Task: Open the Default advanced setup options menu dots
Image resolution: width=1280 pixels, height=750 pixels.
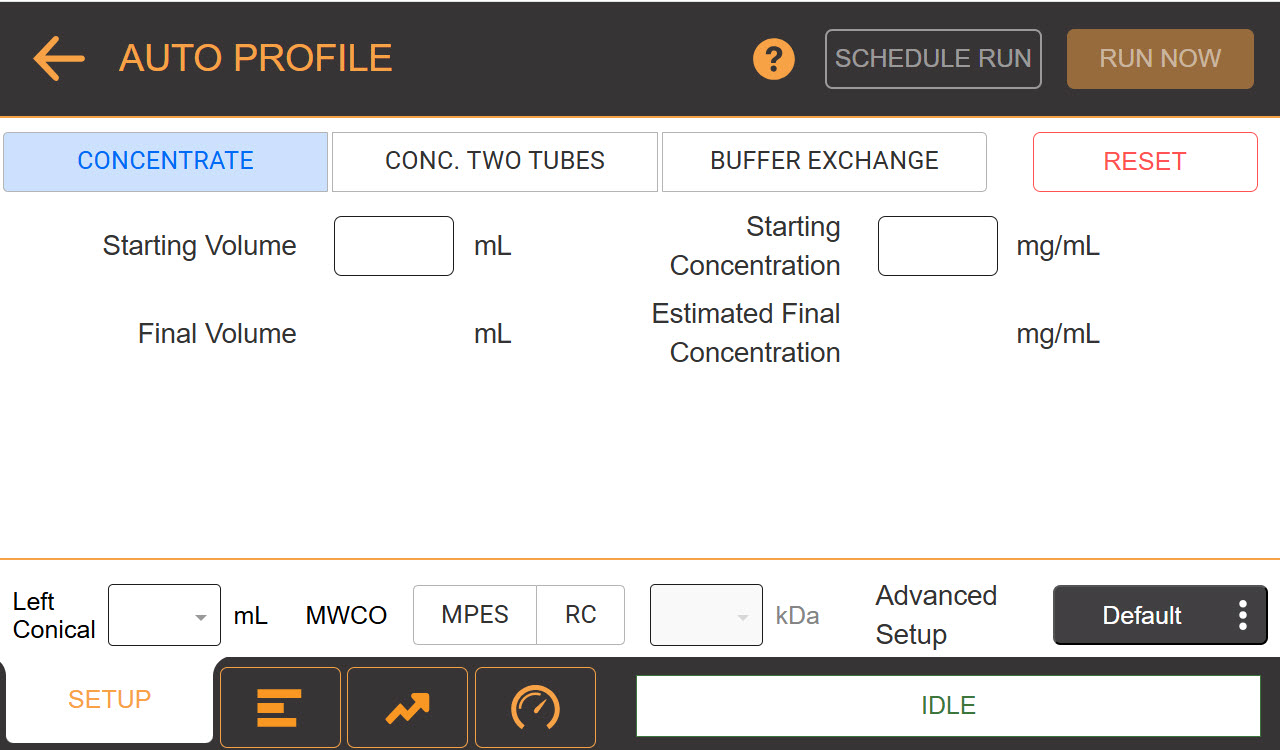Action: [x=1242, y=615]
